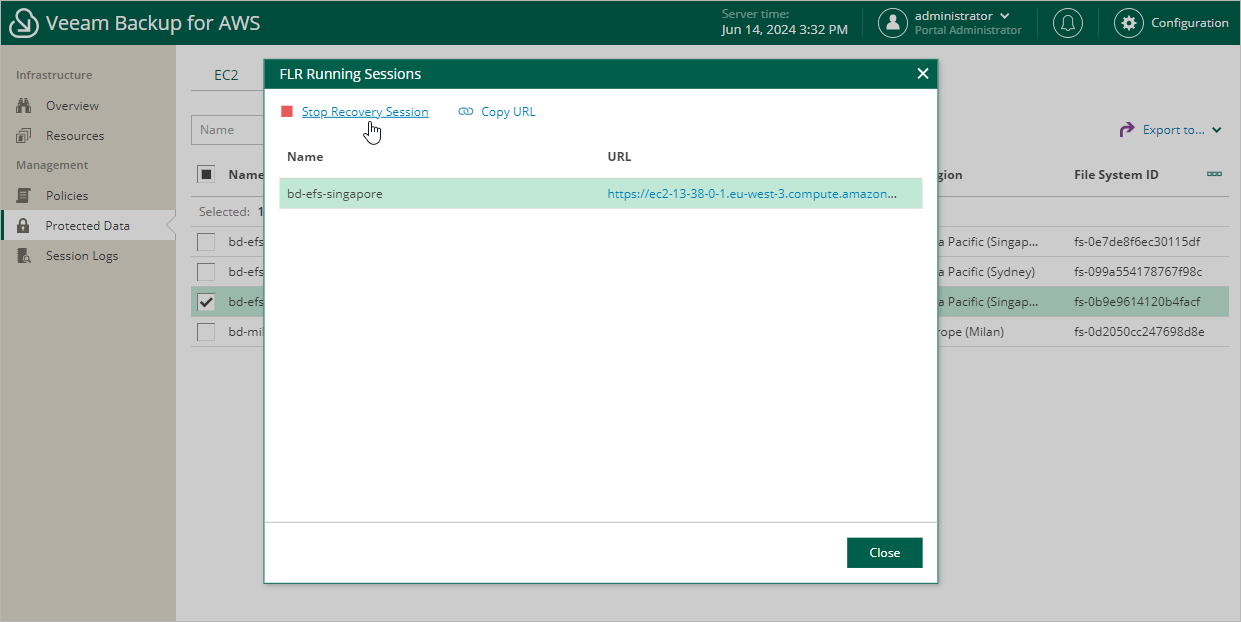Check the box for row fs-099a554178767f98c
The height and width of the screenshot is (622, 1241).
pyautogui.click(x=206, y=272)
